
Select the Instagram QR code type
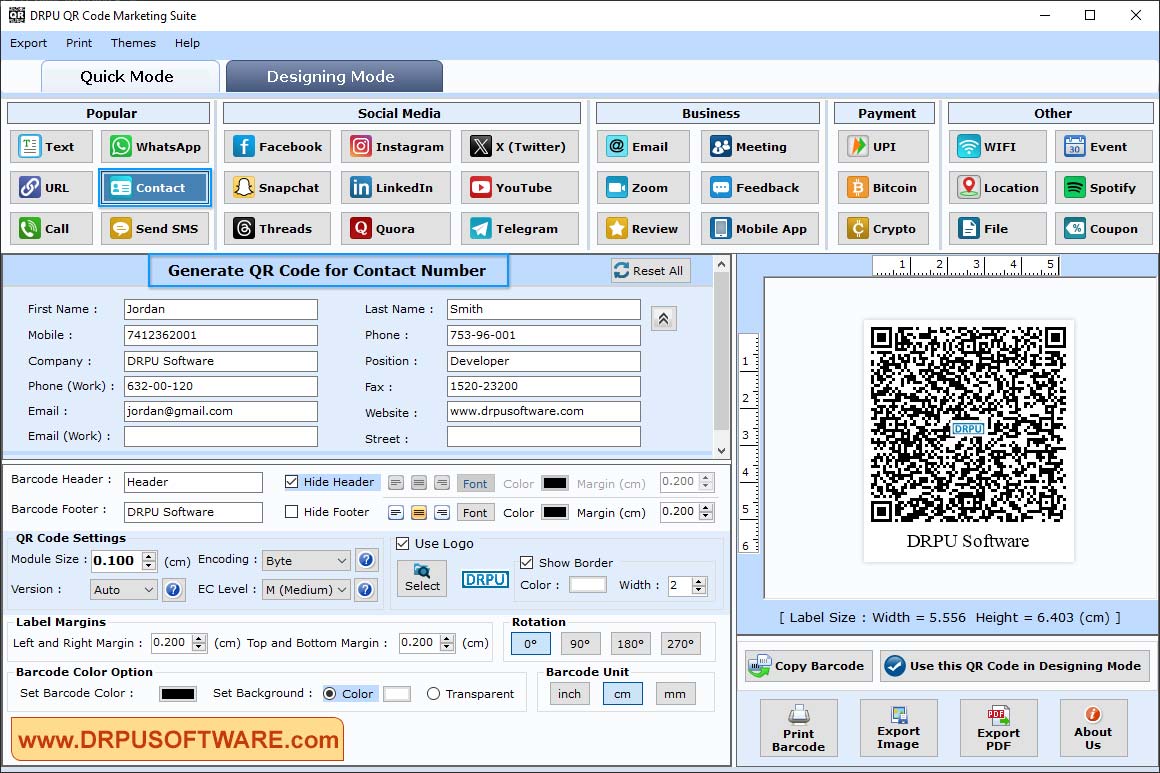click(396, 146)
